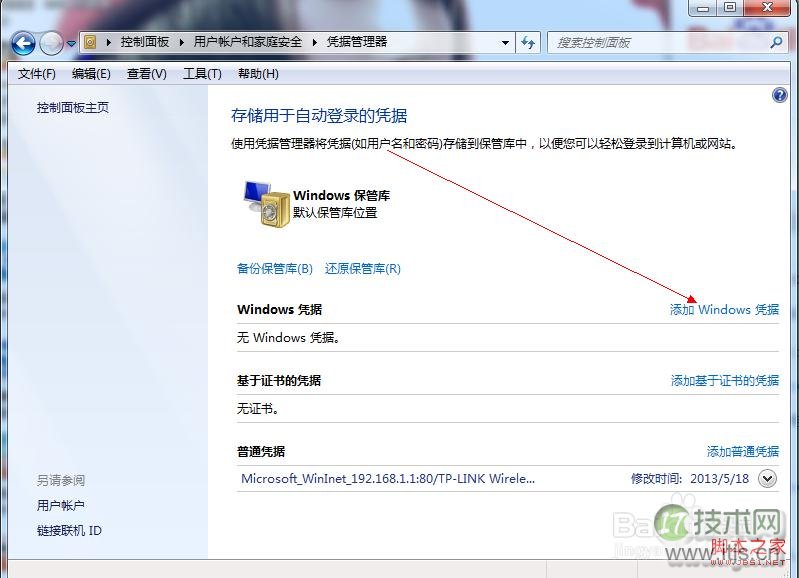This screenshot has height=578, width=799.
Task: Click the 基于证书的凭据 section heading
Action: (x=279, y=380)
